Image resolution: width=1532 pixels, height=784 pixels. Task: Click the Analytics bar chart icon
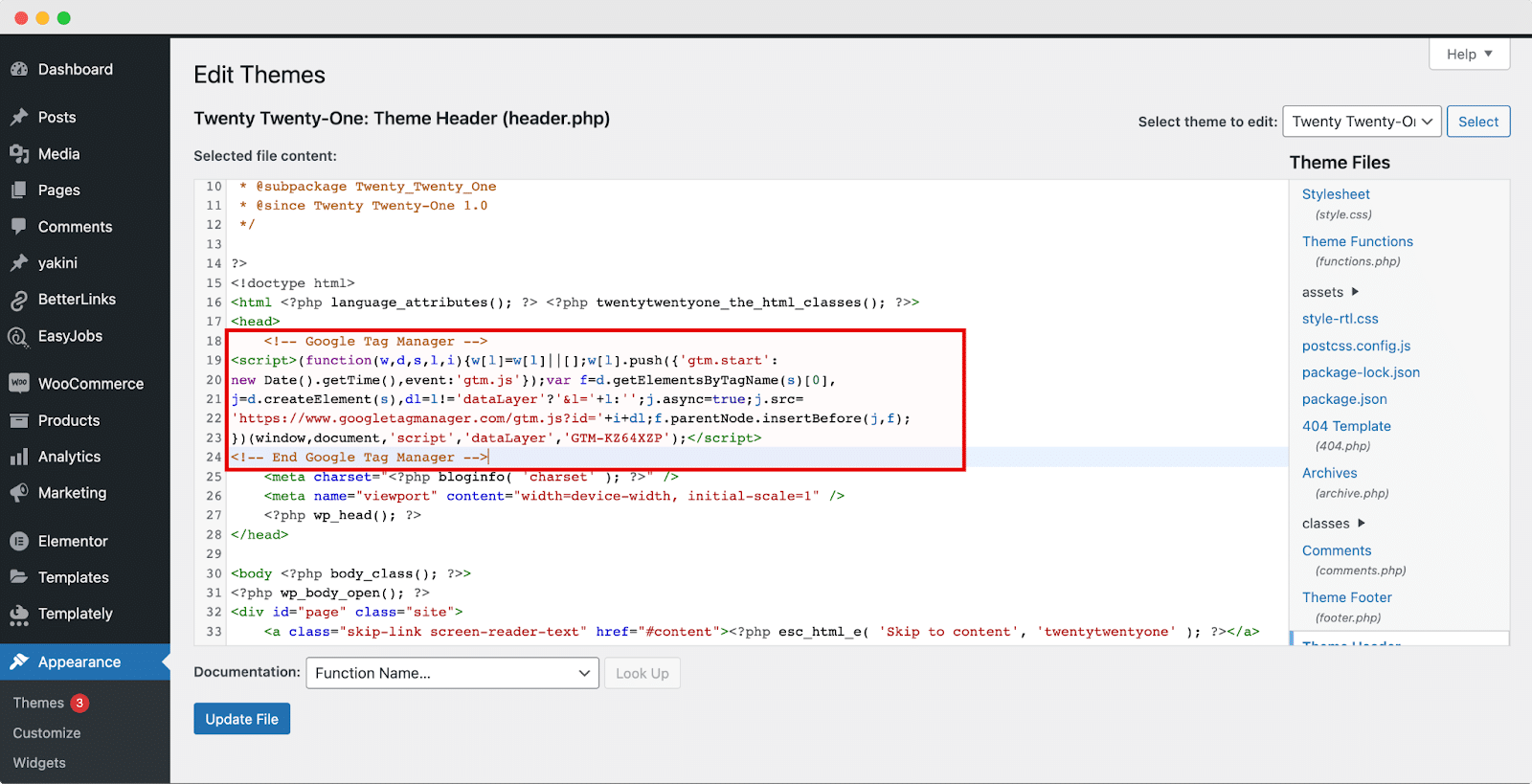(19, 457)
